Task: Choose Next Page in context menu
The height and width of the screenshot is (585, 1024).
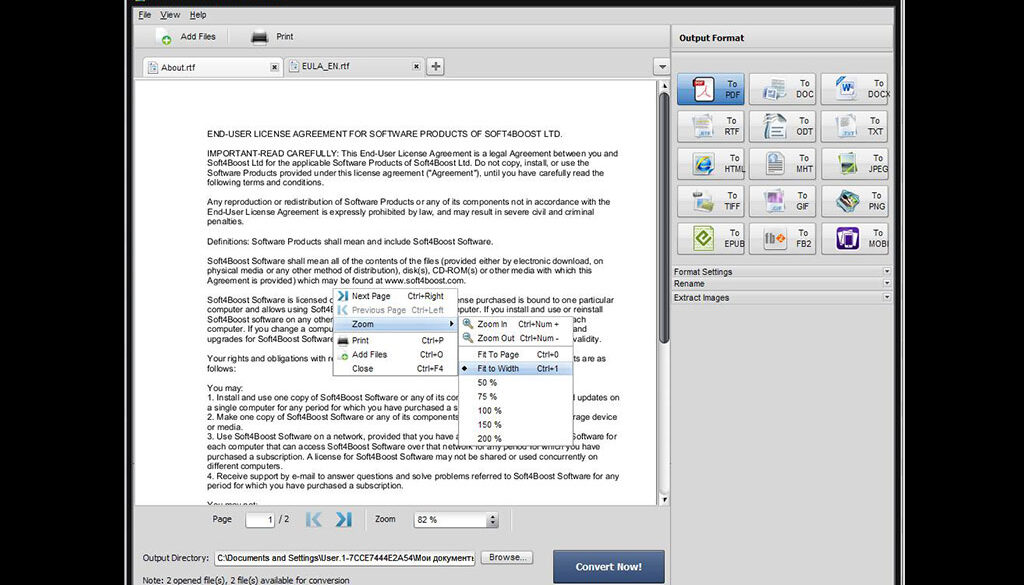Action: click(395, 296)
